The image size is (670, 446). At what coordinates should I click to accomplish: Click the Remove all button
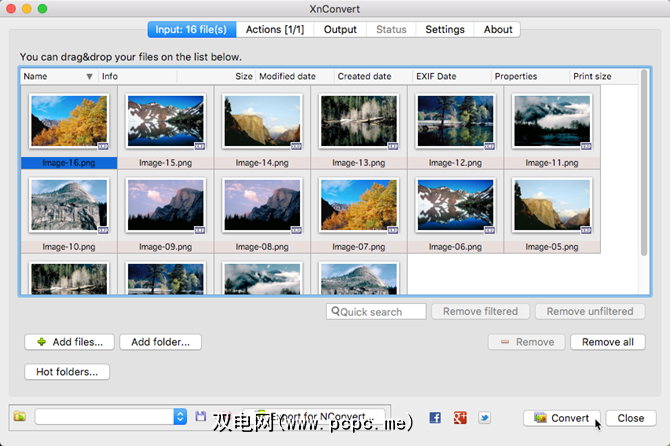click(608, 342)
